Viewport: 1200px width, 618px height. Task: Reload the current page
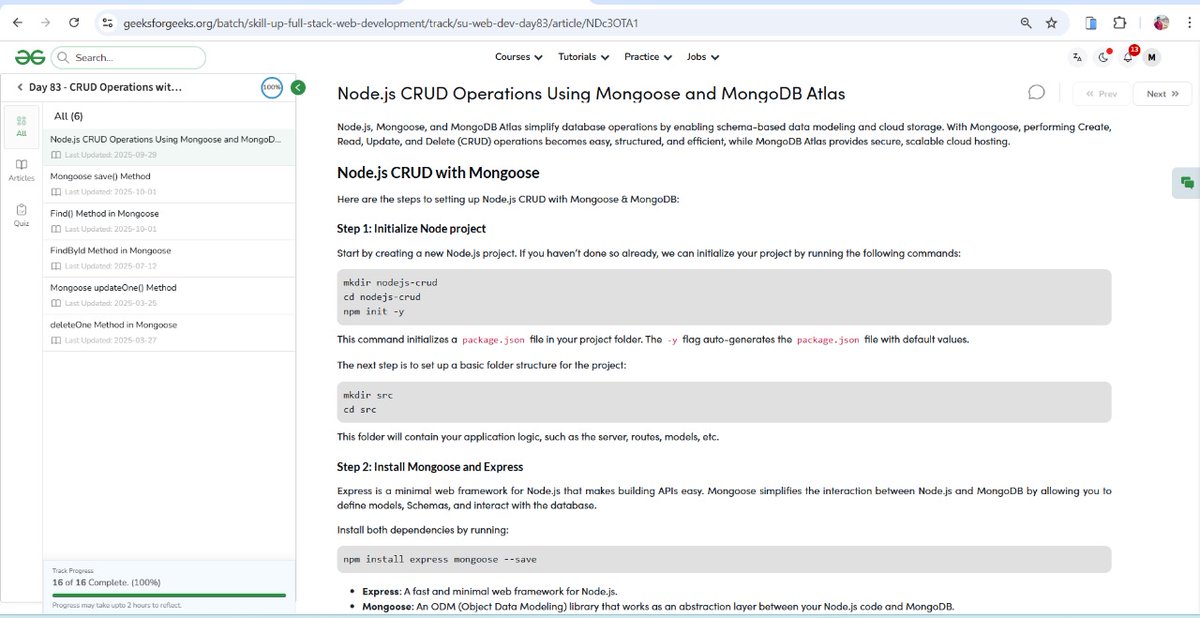pyautogui.click(x=74, y=22)
